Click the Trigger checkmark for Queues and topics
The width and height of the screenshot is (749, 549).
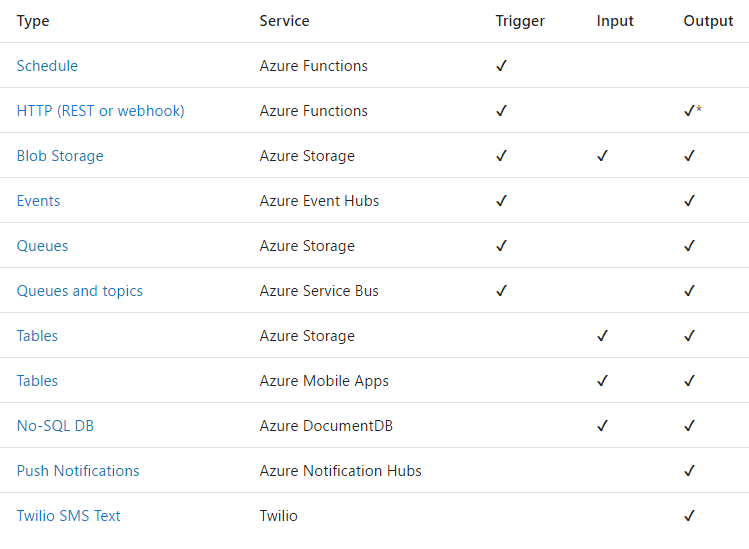click(501, 291)
